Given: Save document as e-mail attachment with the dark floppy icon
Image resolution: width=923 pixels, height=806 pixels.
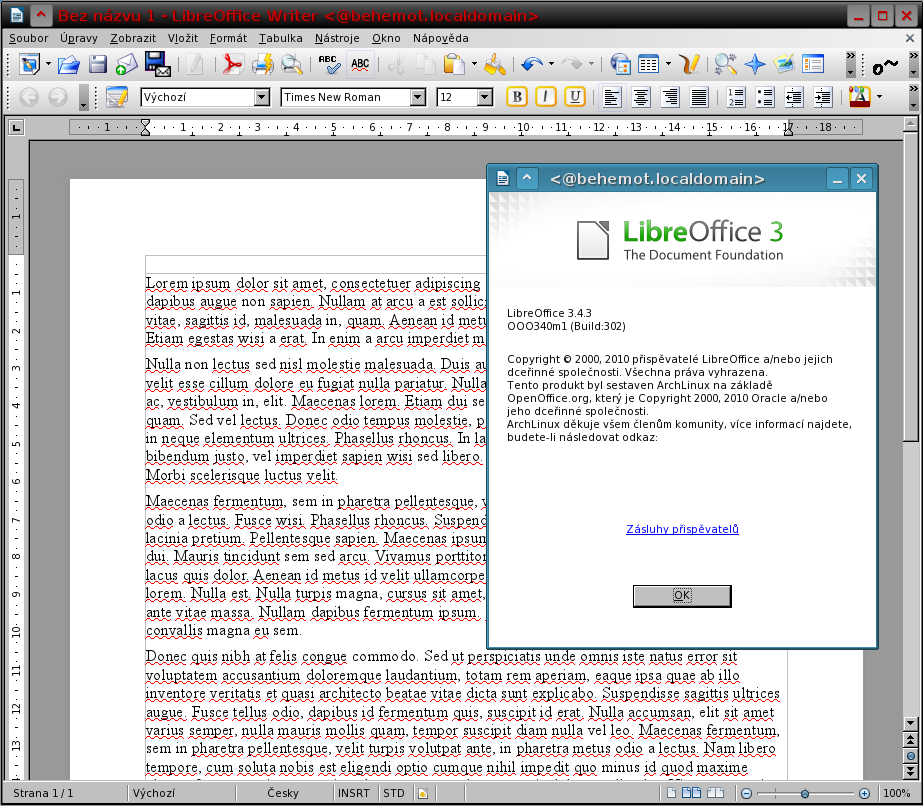Looking at the screenshot, I should [157, 64].
